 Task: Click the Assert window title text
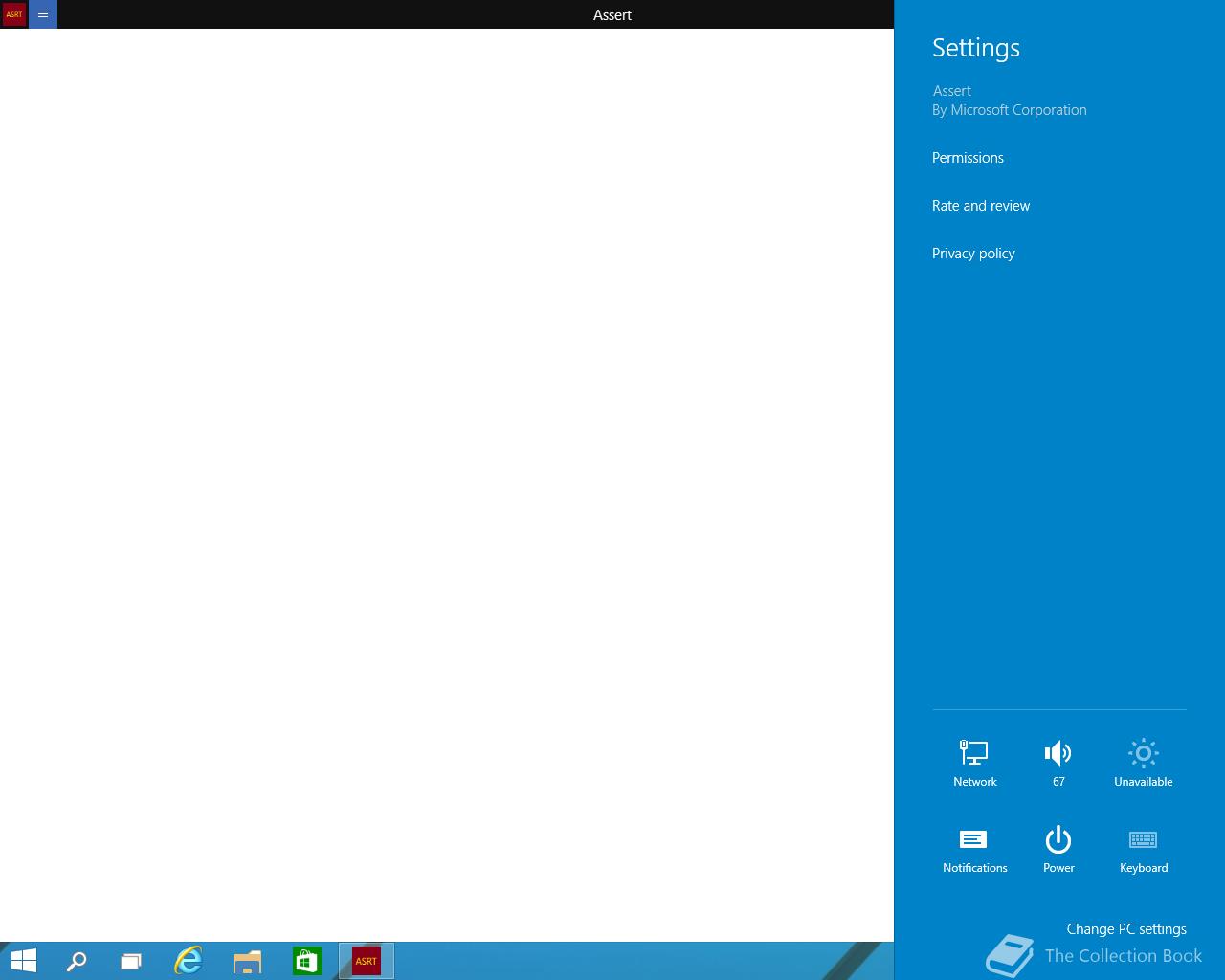[x=612, y=15]
